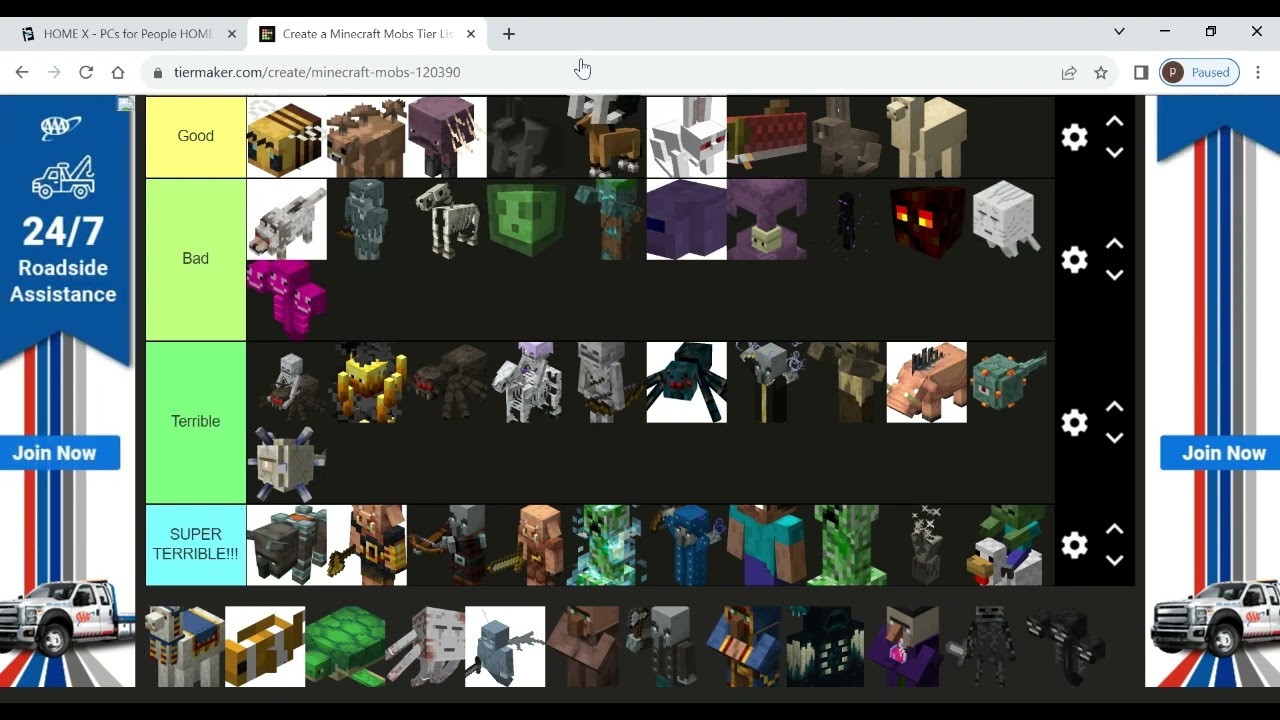Screen dimensions: 1280x720
Task: Focus the tiermaker.com address bar
Action: pos(600,72)
